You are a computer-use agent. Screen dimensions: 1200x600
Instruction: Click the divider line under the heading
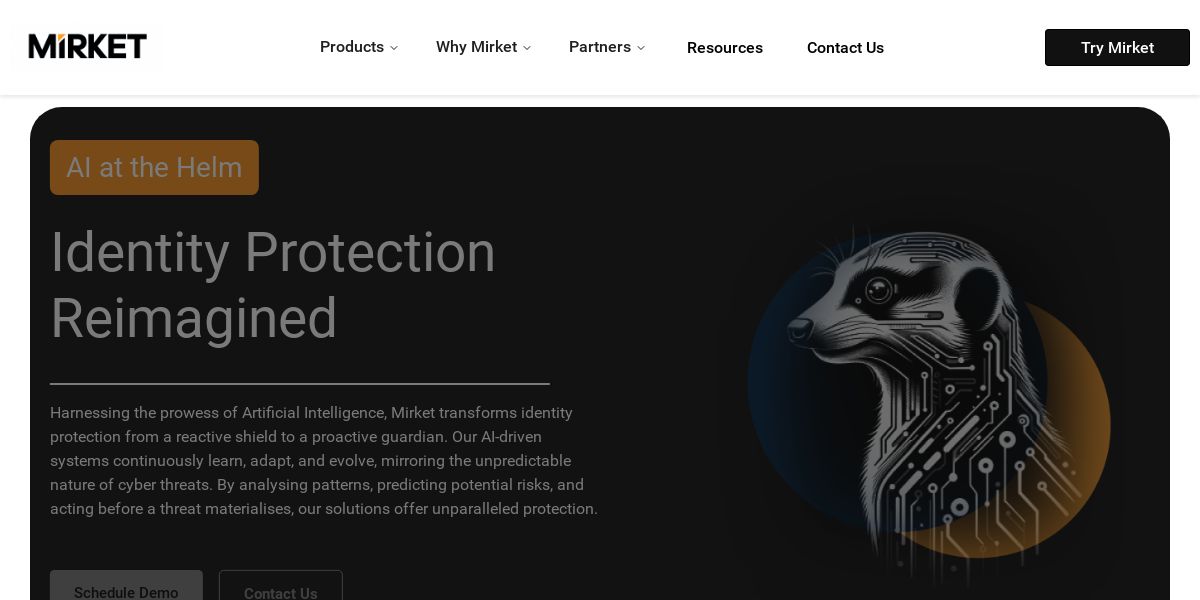click(x=300, y=384)
